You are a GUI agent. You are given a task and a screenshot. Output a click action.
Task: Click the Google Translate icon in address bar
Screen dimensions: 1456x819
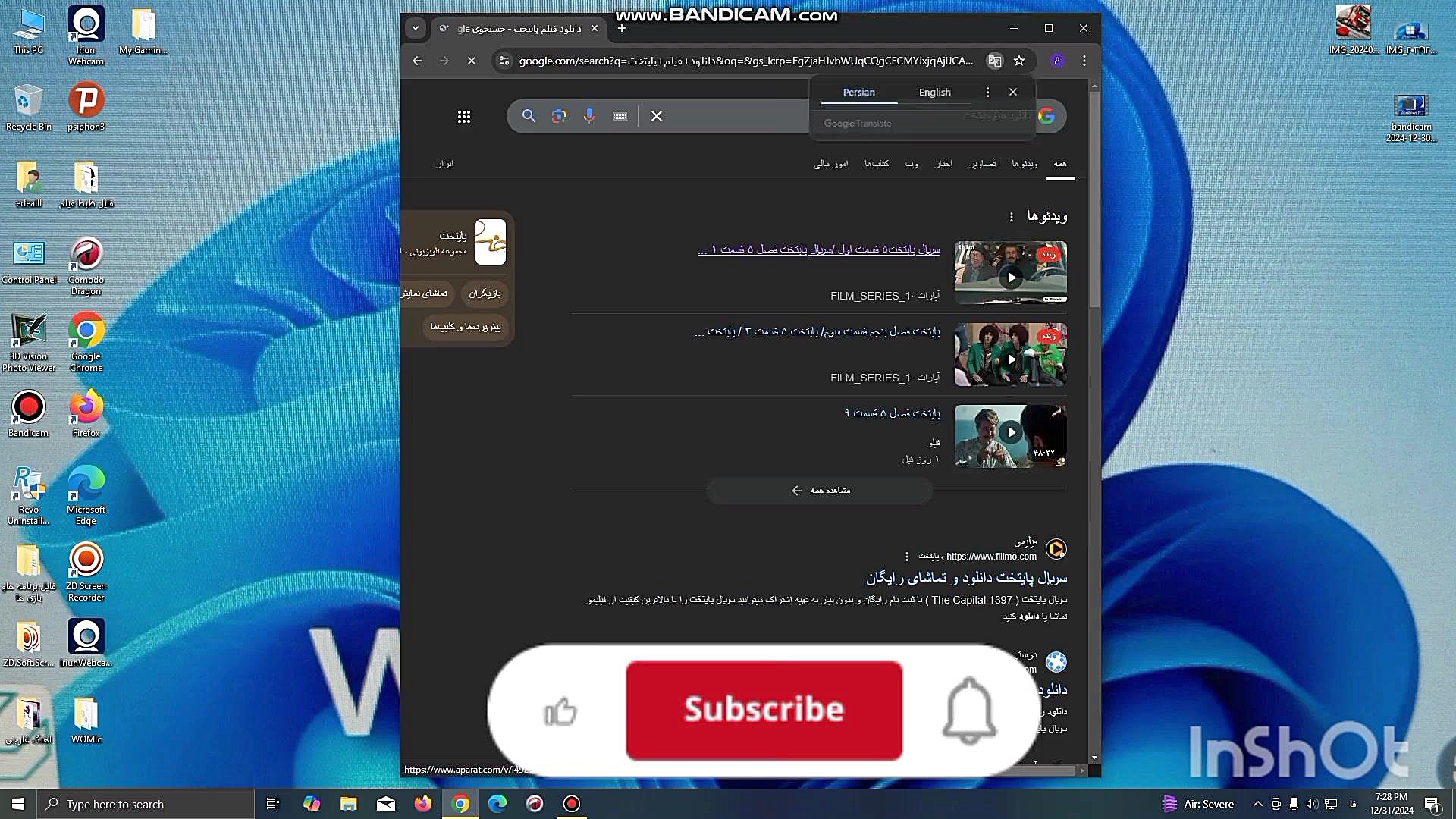(x=995, y=61)
